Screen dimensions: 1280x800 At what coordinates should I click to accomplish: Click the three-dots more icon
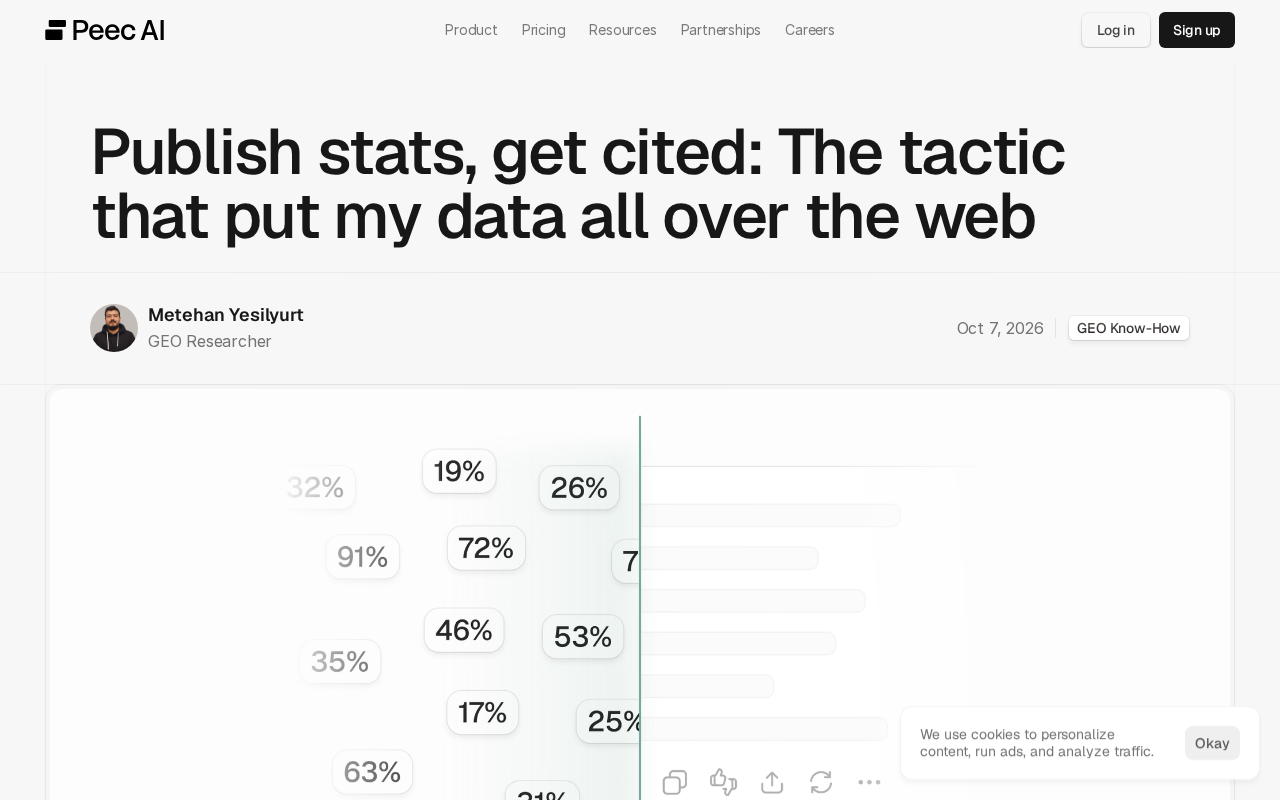pyautogui.click(x=869, y=782)
